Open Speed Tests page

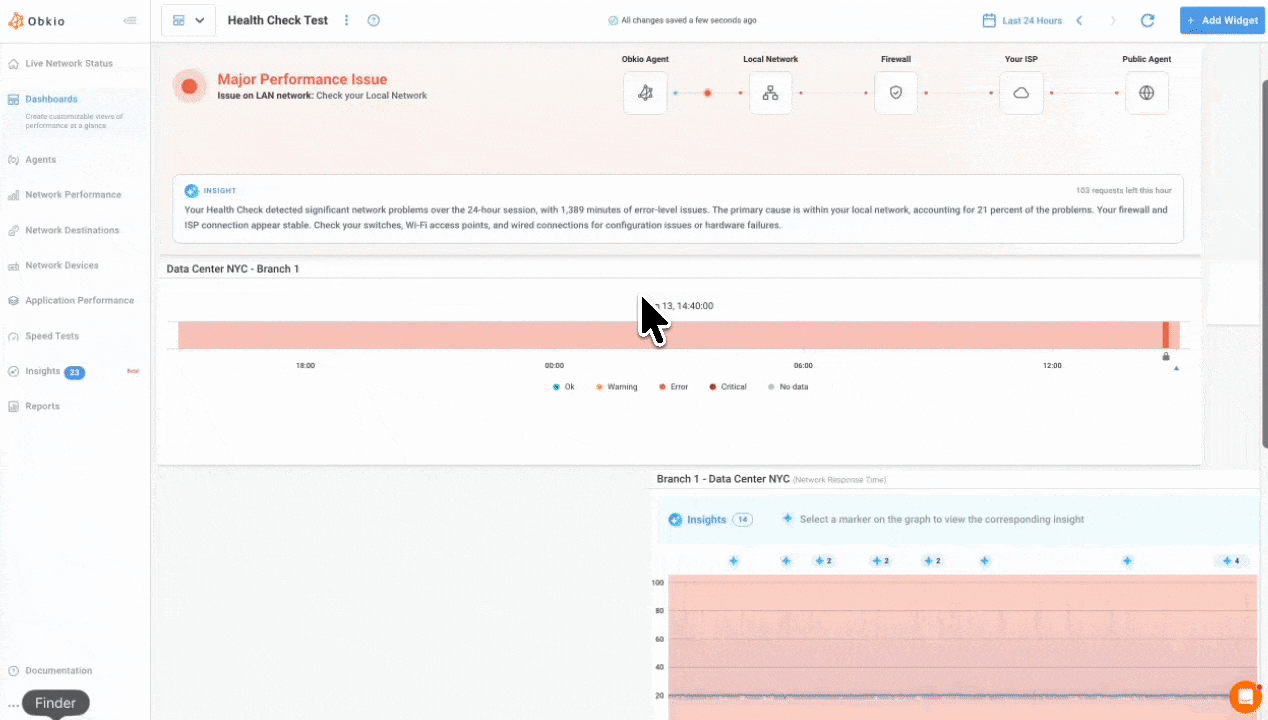[52, 336]
